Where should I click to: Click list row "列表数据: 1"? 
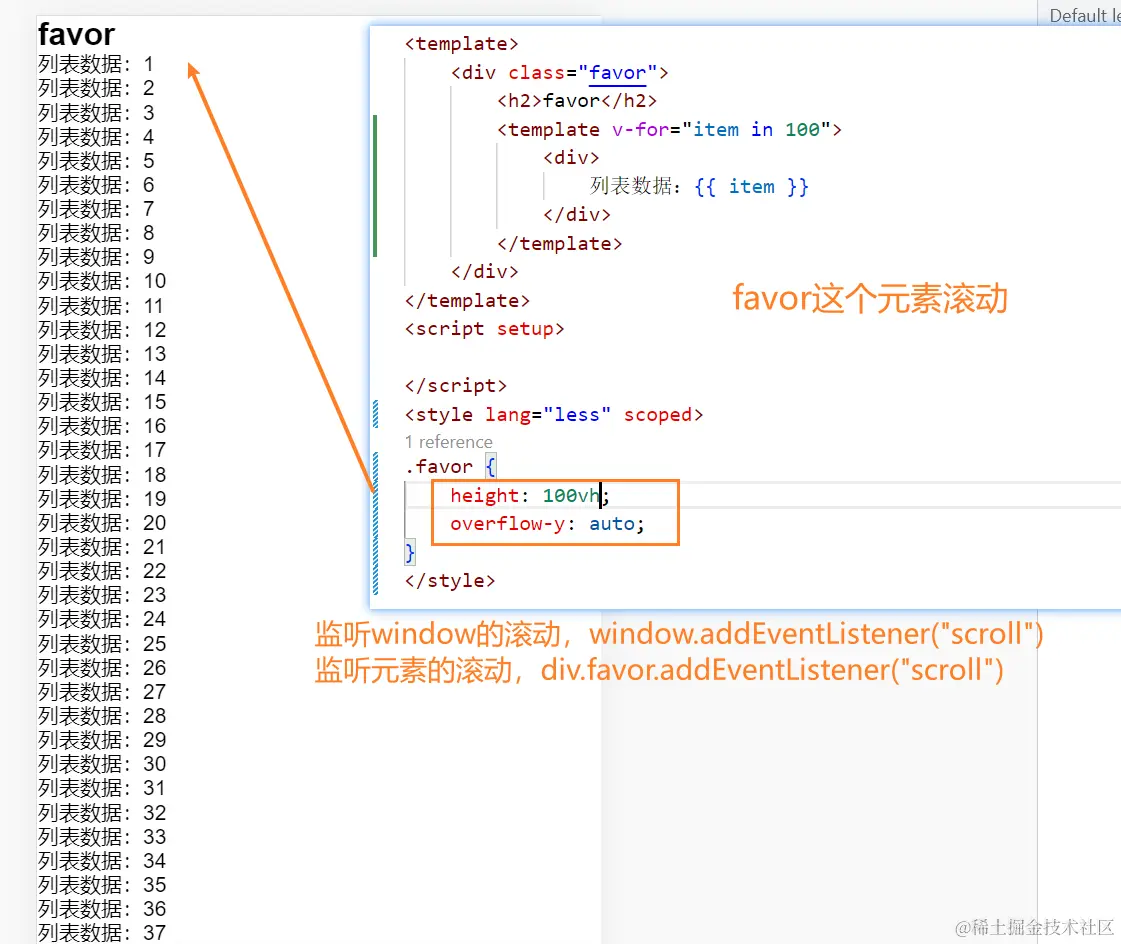click(x=96, y=64)
